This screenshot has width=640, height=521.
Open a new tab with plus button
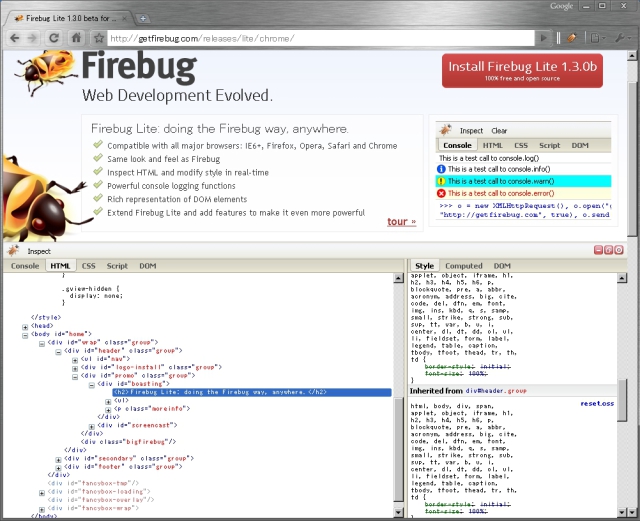pos(143,18)
